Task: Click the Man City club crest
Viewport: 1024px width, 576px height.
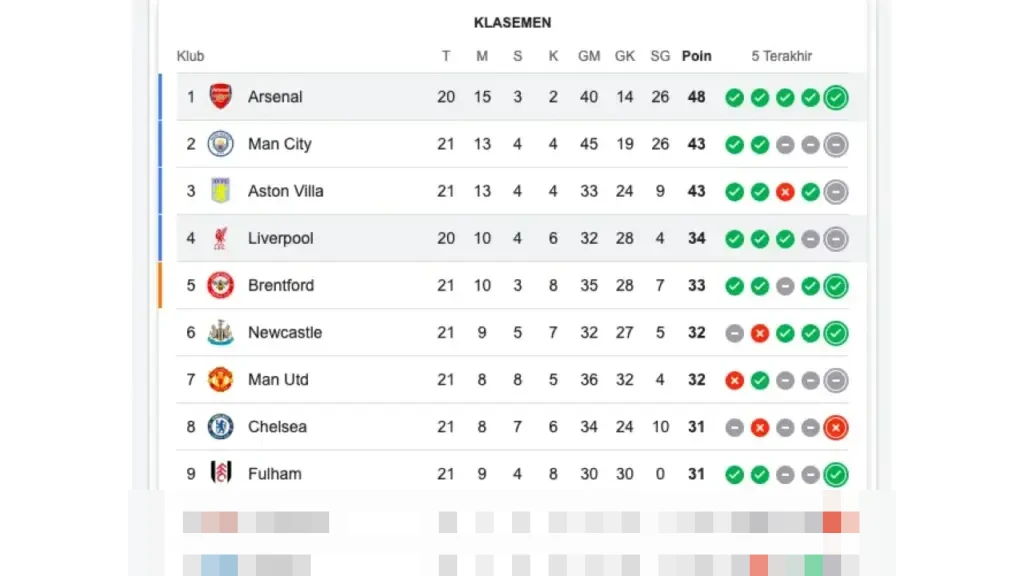Action: point(220,144)
